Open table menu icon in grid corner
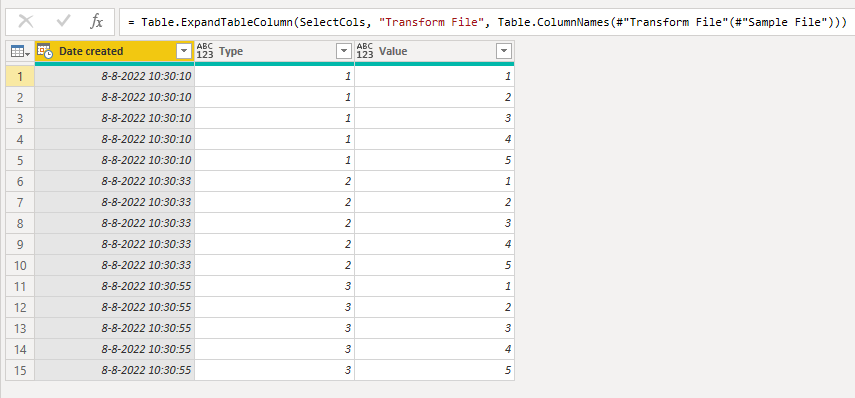Screen dimensions: 855x398 20,52
